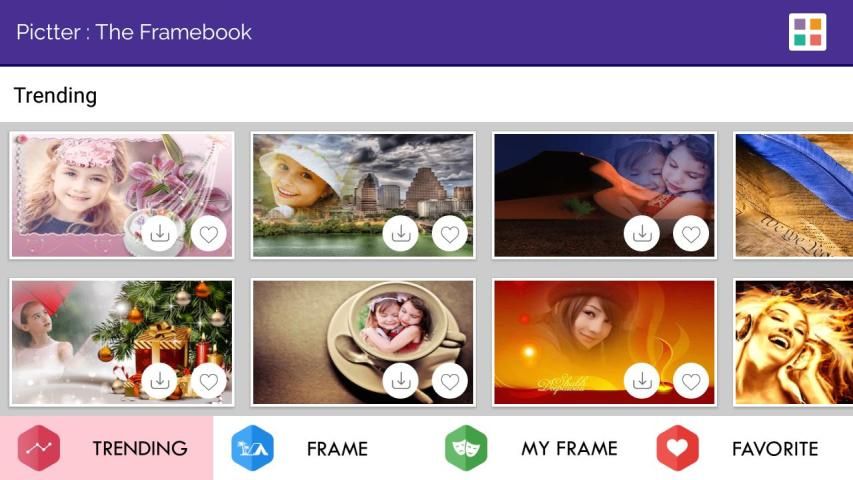
Task: Download the pink lily flower frame
Action: click(x=159, y=234)
